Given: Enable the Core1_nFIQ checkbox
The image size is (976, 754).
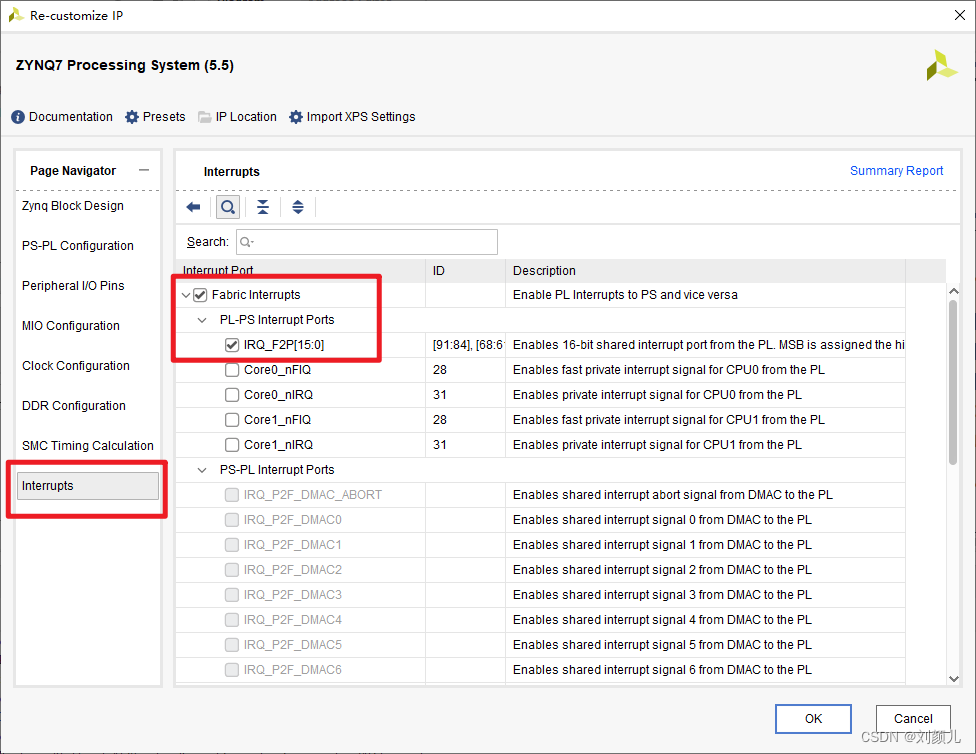Looking at the screenshot, I should point(232,420).
